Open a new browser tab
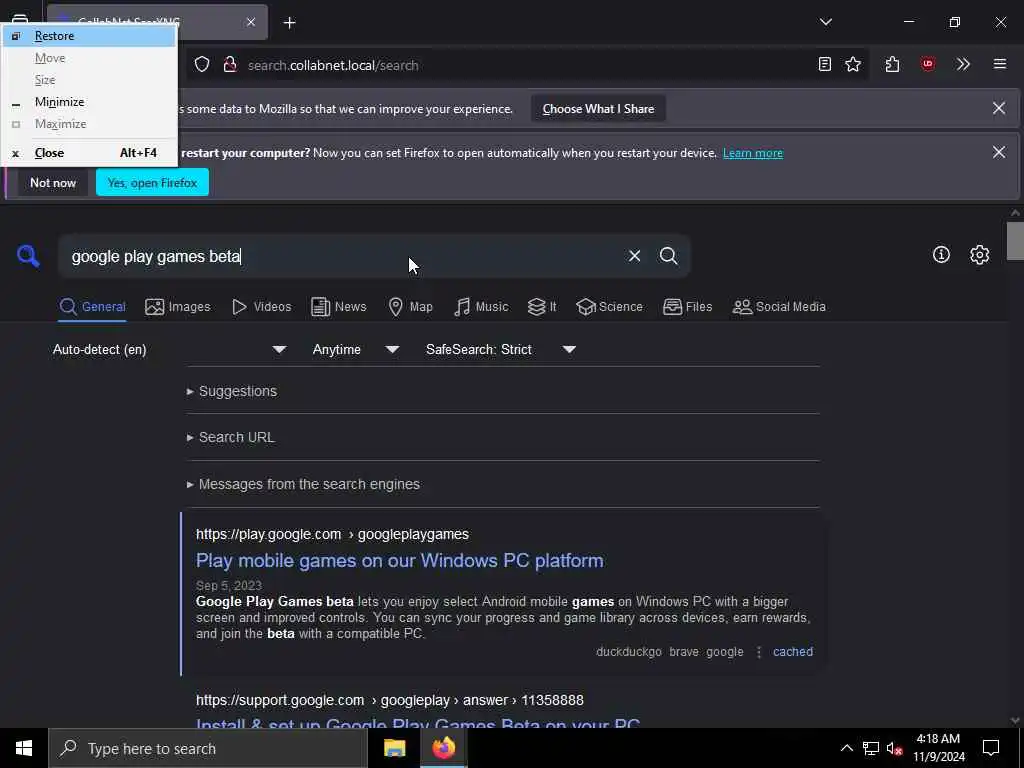This screenshot has height=768, width=1024. click(x=289, y=23)
